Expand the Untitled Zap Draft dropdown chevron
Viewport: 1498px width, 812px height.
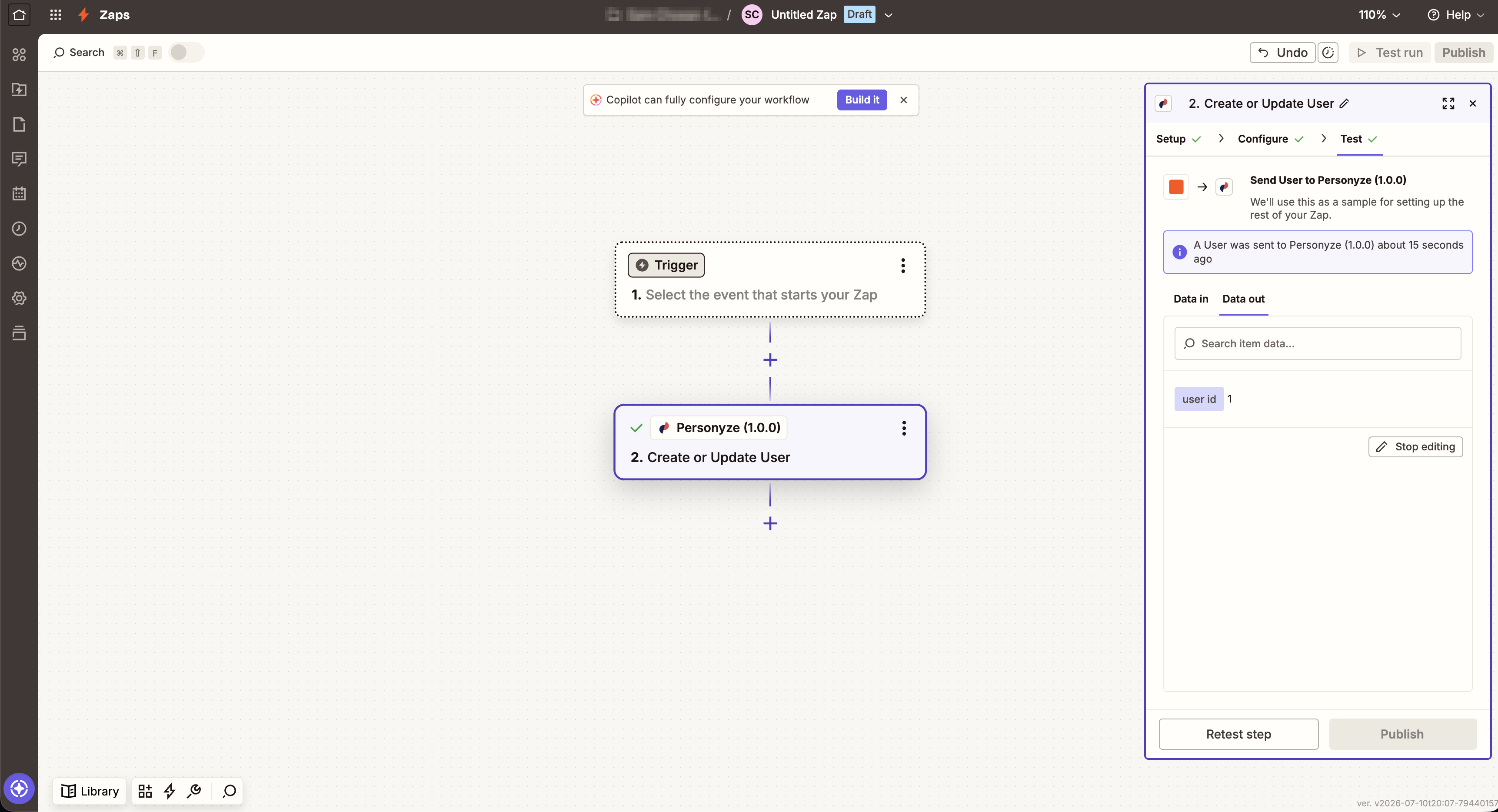[889, 15]
